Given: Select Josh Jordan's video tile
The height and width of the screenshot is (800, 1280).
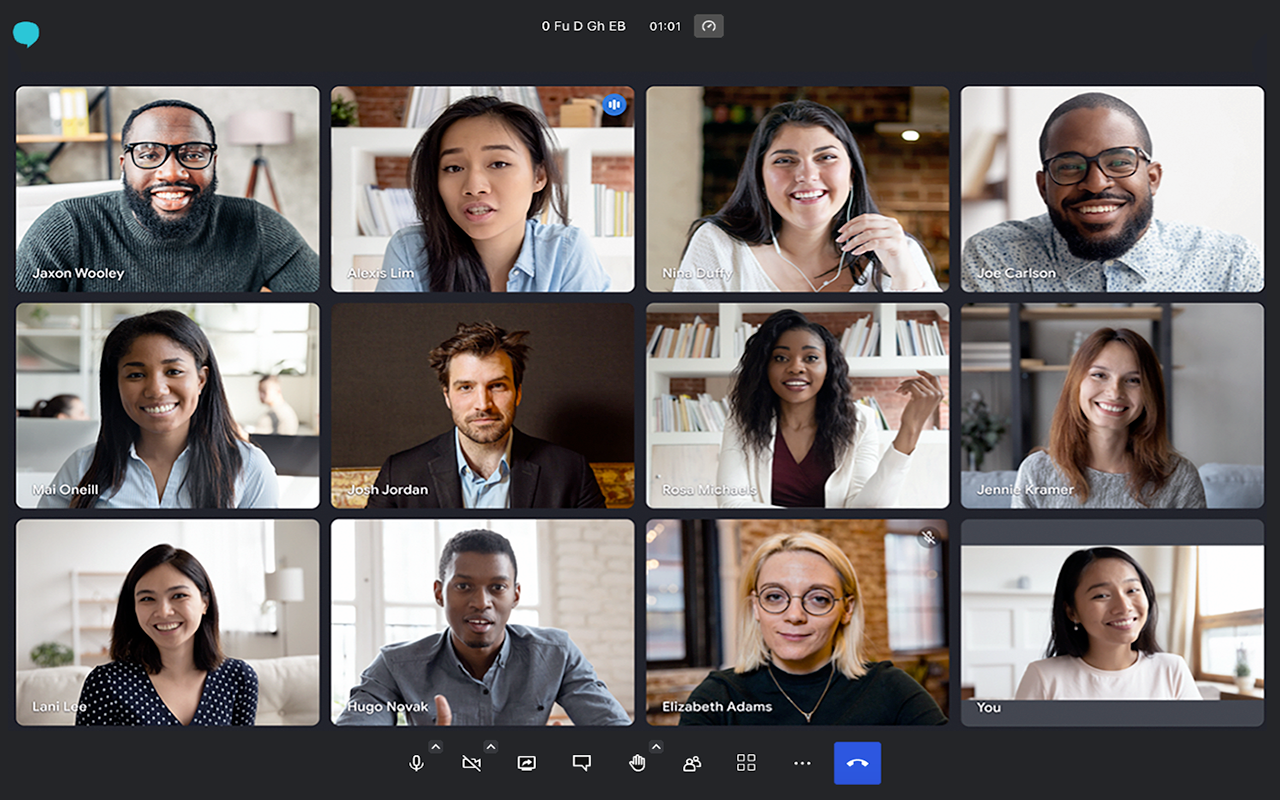Looking at the screenshot, I should tap(483, 406).
